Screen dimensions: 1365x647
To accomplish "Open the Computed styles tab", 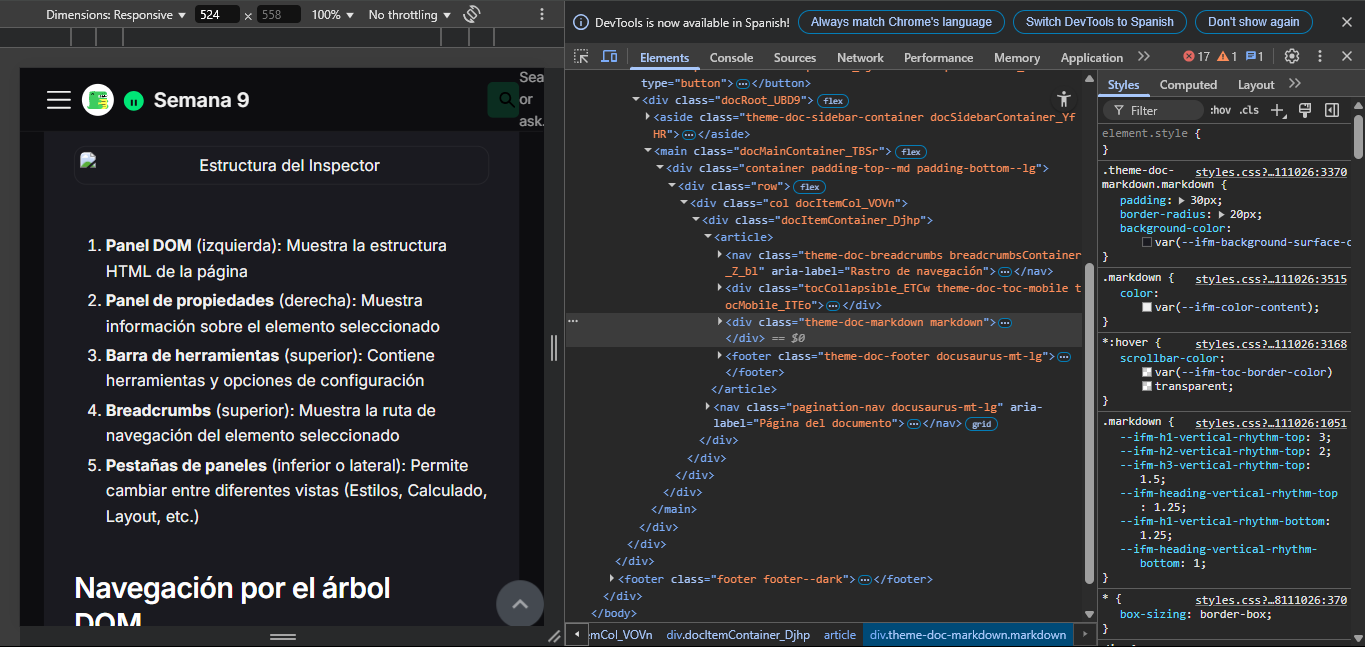I will [x=1188, y=84].
